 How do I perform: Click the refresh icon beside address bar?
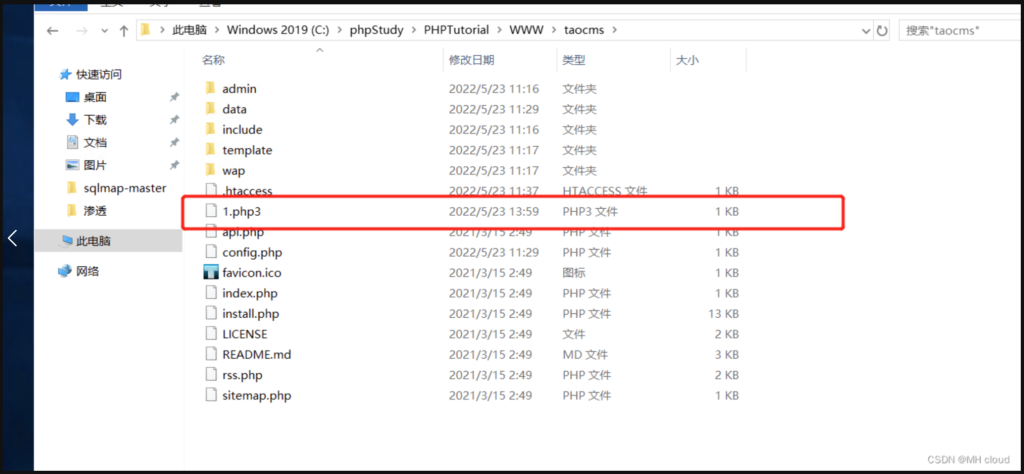[x=882, y=31]
